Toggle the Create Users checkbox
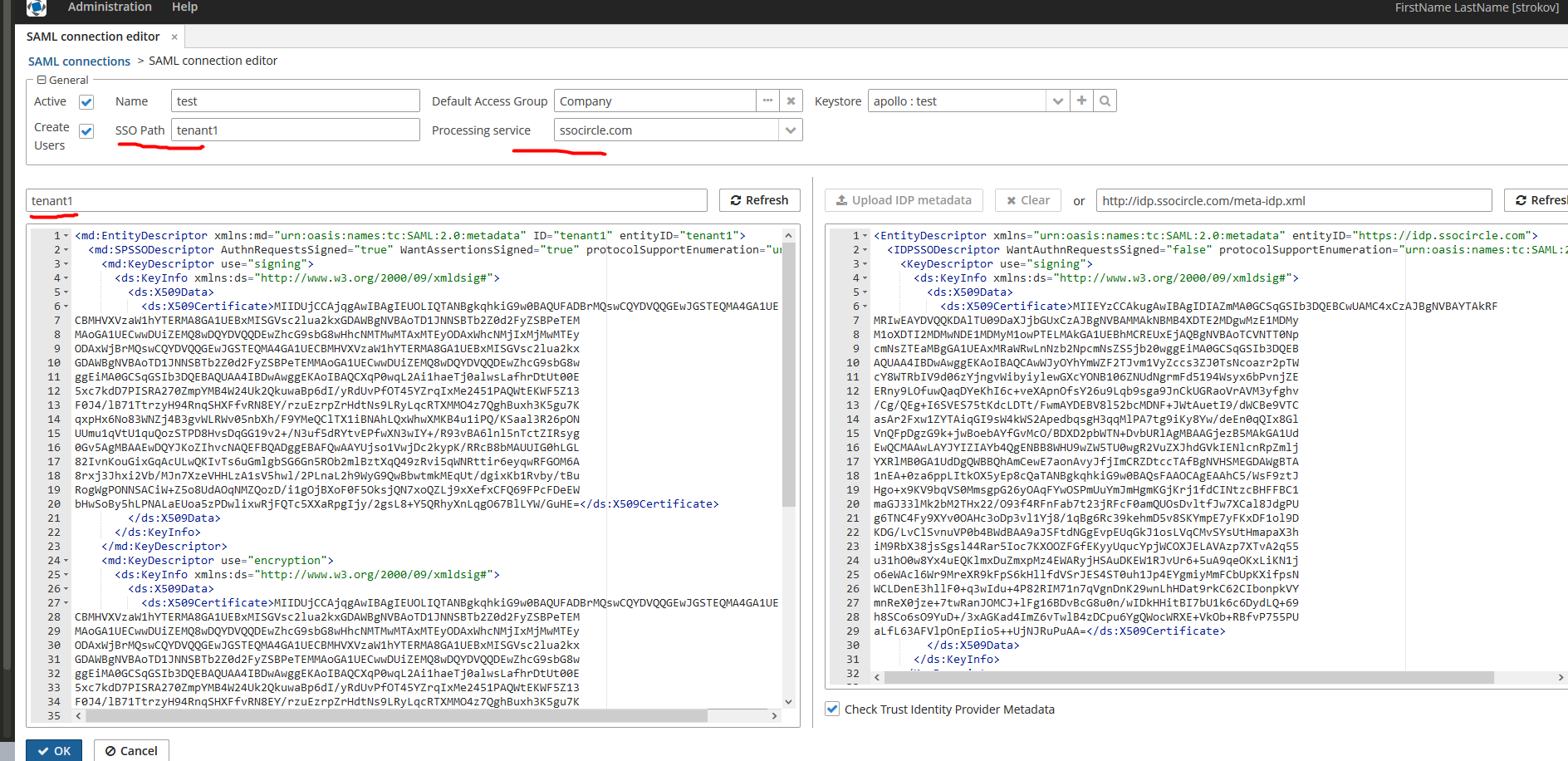This screenshot has width=1568, height=761. (86, 131)
